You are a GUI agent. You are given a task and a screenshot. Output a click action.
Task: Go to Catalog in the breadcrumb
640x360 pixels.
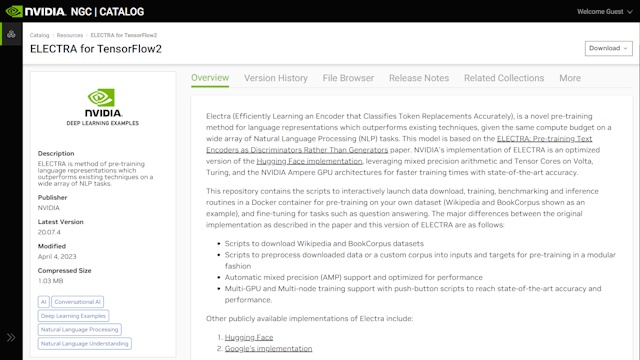tap(39, 35)
